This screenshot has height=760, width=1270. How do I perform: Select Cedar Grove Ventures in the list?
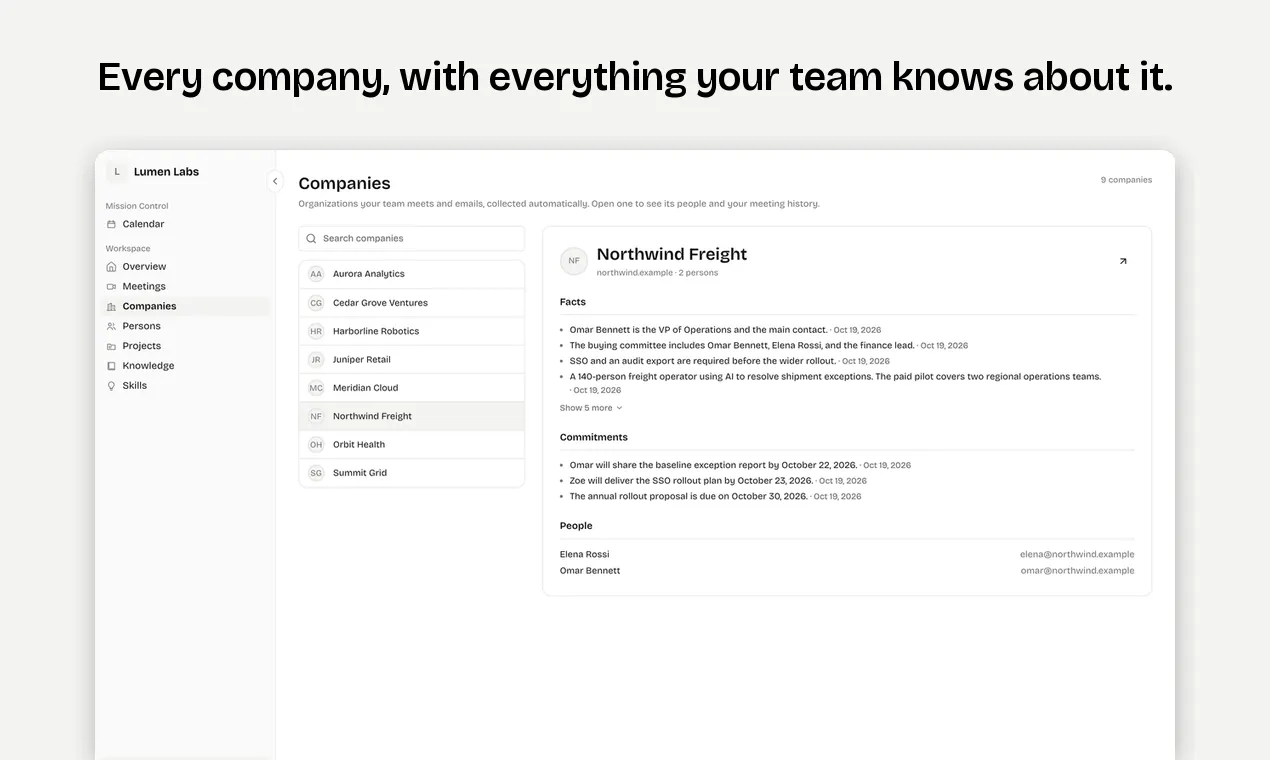pyautogui.click(x=412, y=303)
